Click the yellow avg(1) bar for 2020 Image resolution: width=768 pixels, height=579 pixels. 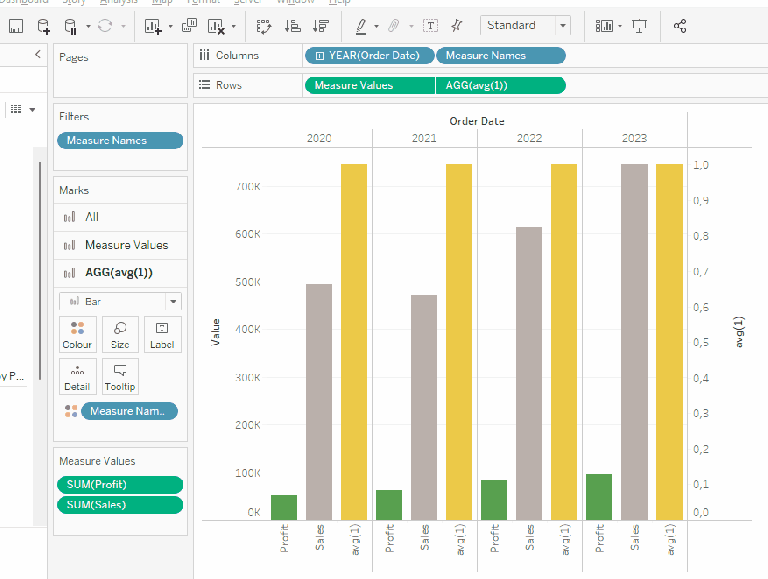pos(354,340)
